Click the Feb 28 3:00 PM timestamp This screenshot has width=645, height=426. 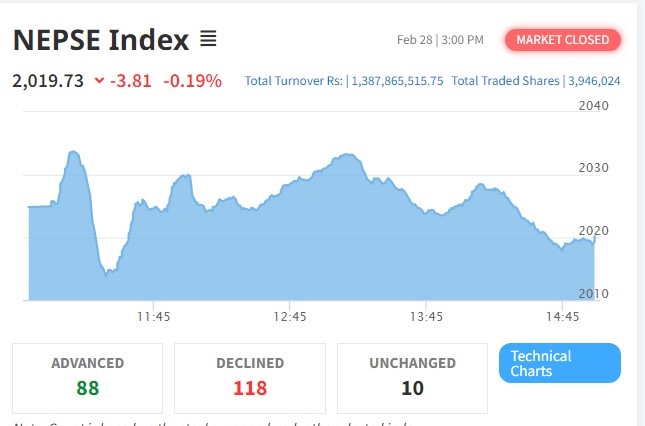click(x=440, y=40)
